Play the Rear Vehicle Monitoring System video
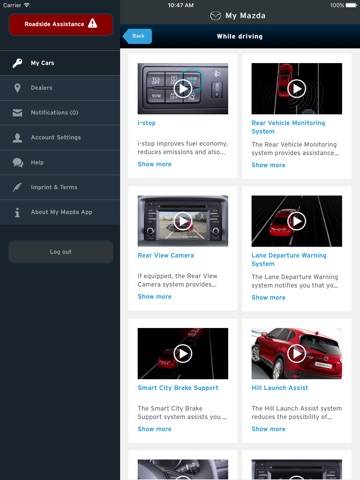 (x=297, y=89)
